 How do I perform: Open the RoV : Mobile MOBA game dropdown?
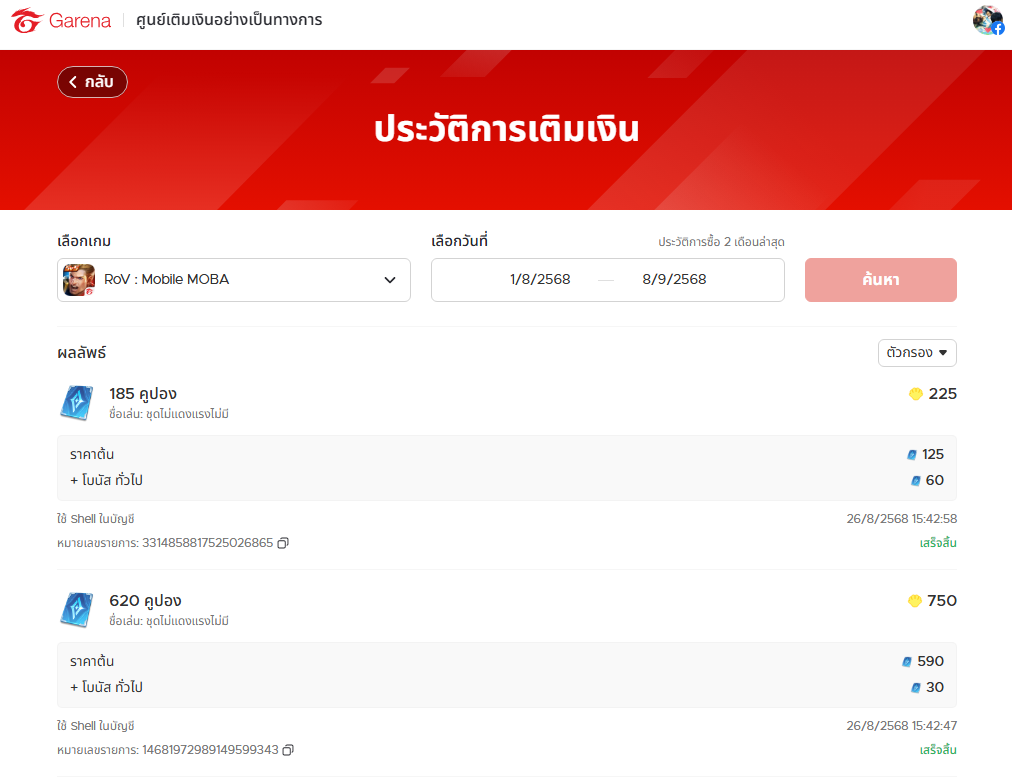234,280
